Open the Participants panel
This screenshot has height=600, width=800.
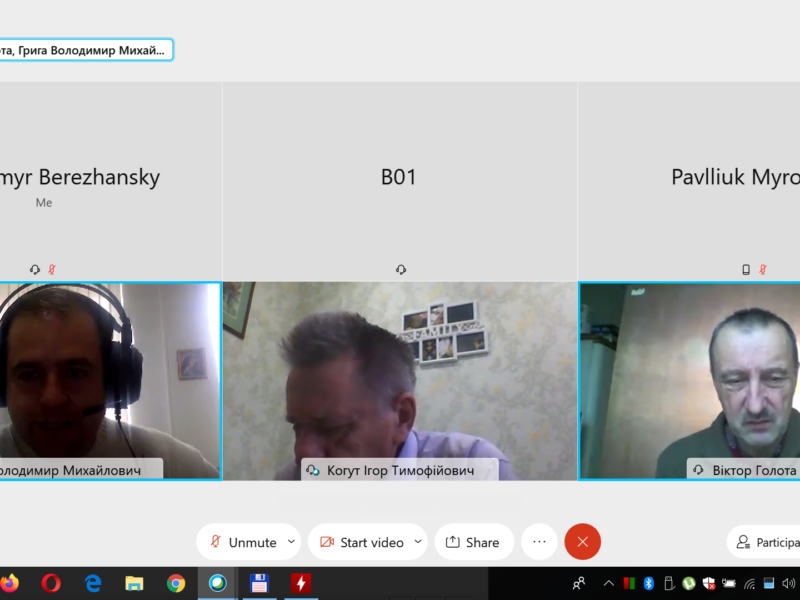[x=765, y=542]
